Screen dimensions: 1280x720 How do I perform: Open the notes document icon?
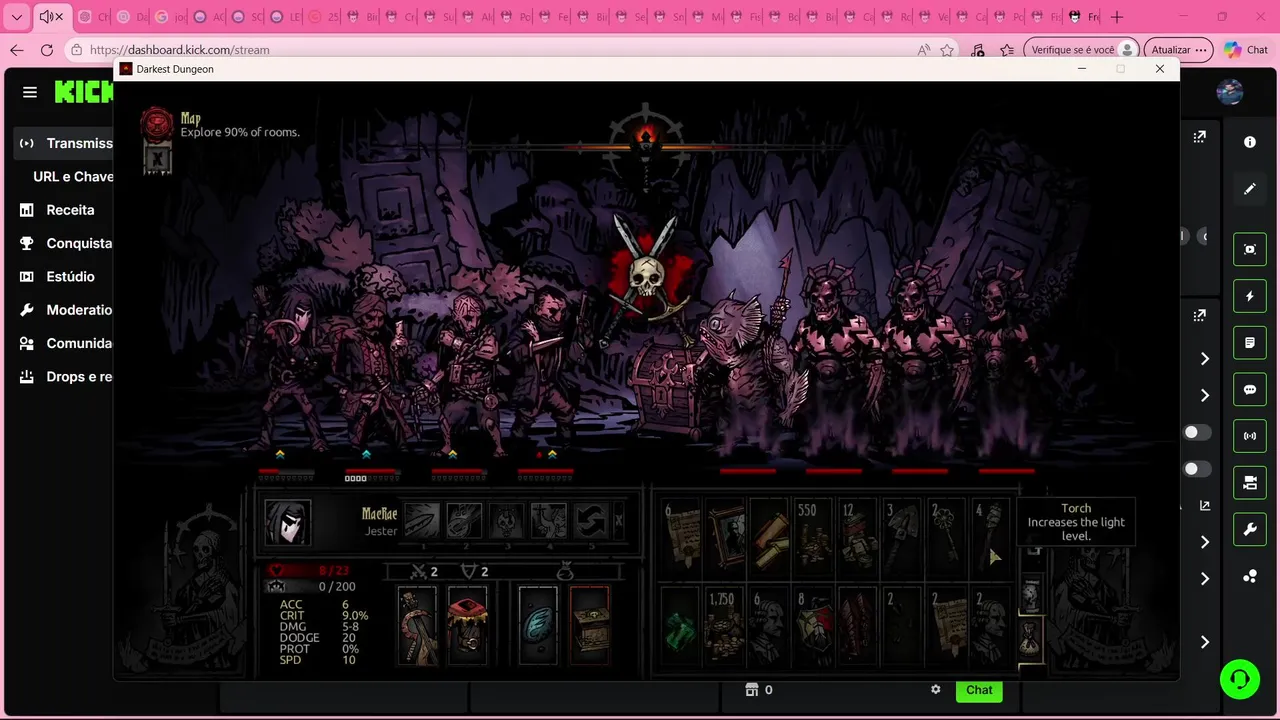[1250, 343]
